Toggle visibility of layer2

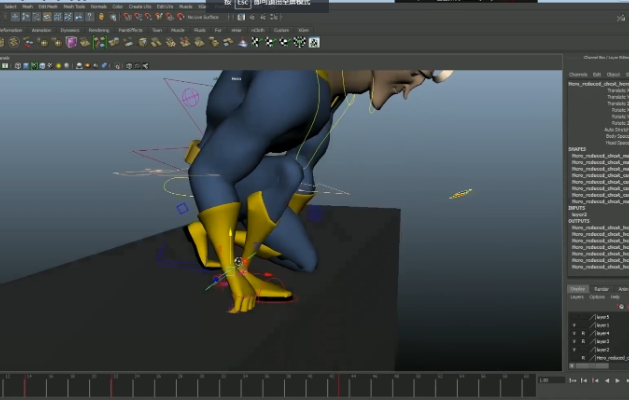574,350
